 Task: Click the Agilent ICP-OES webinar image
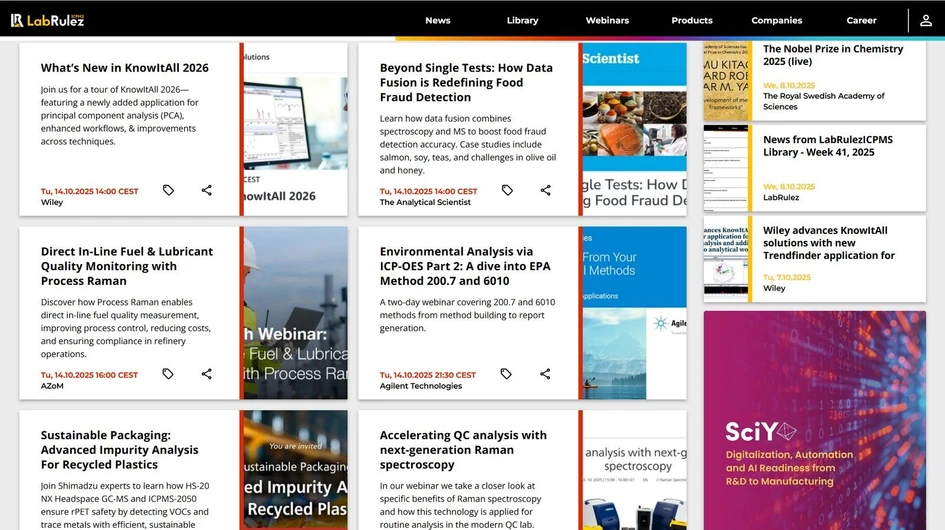pyautogui.click(x=635, y=313)
